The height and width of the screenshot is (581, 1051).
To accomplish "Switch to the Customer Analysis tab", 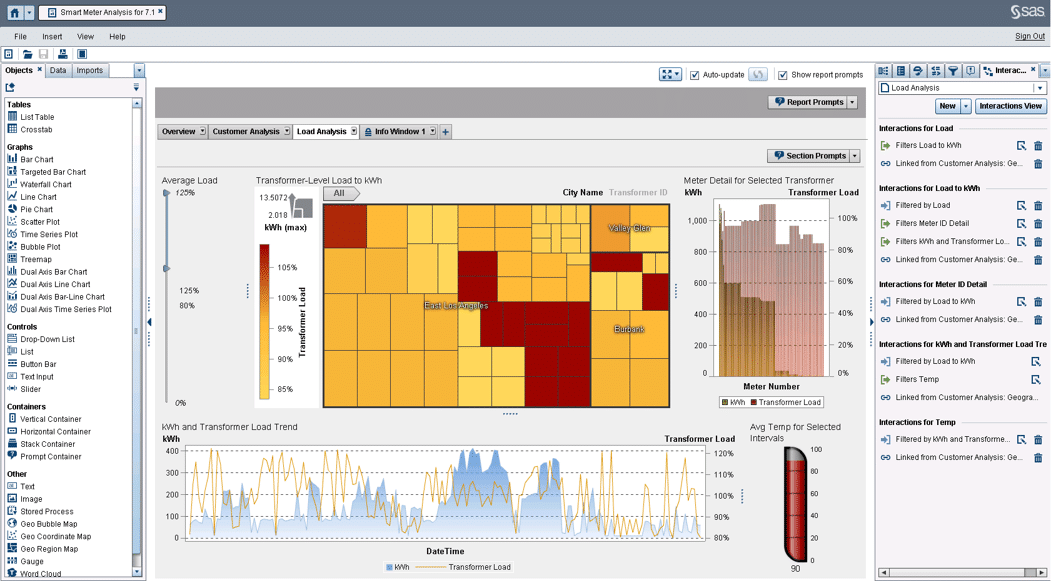I will click(245, 131).
